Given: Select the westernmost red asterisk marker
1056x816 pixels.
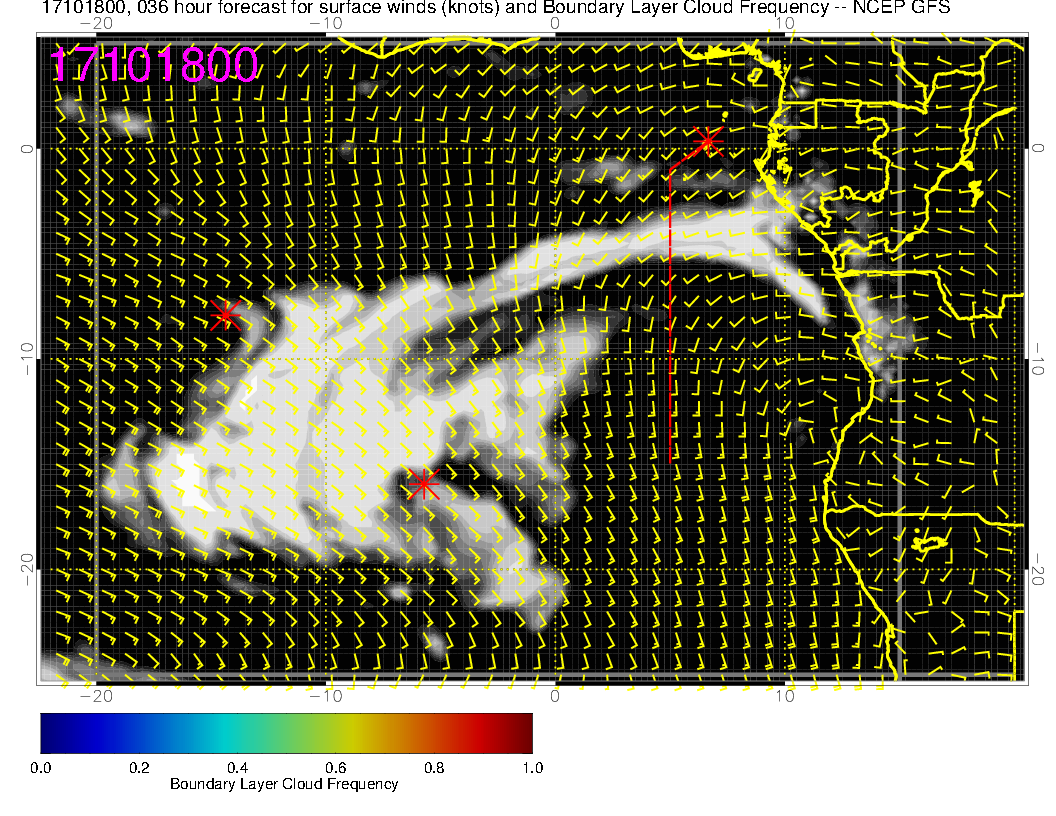Looking at the screenshot, I should coord(226,315).
